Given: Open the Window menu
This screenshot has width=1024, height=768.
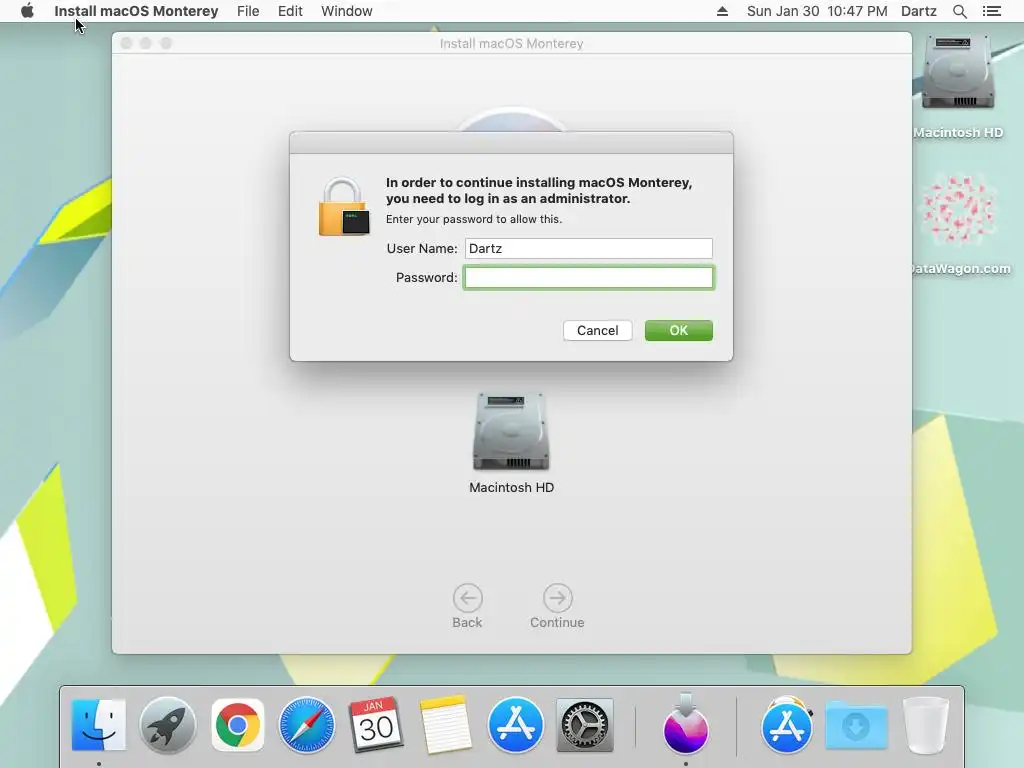Looking at the screenshot, I should point(347,11).
